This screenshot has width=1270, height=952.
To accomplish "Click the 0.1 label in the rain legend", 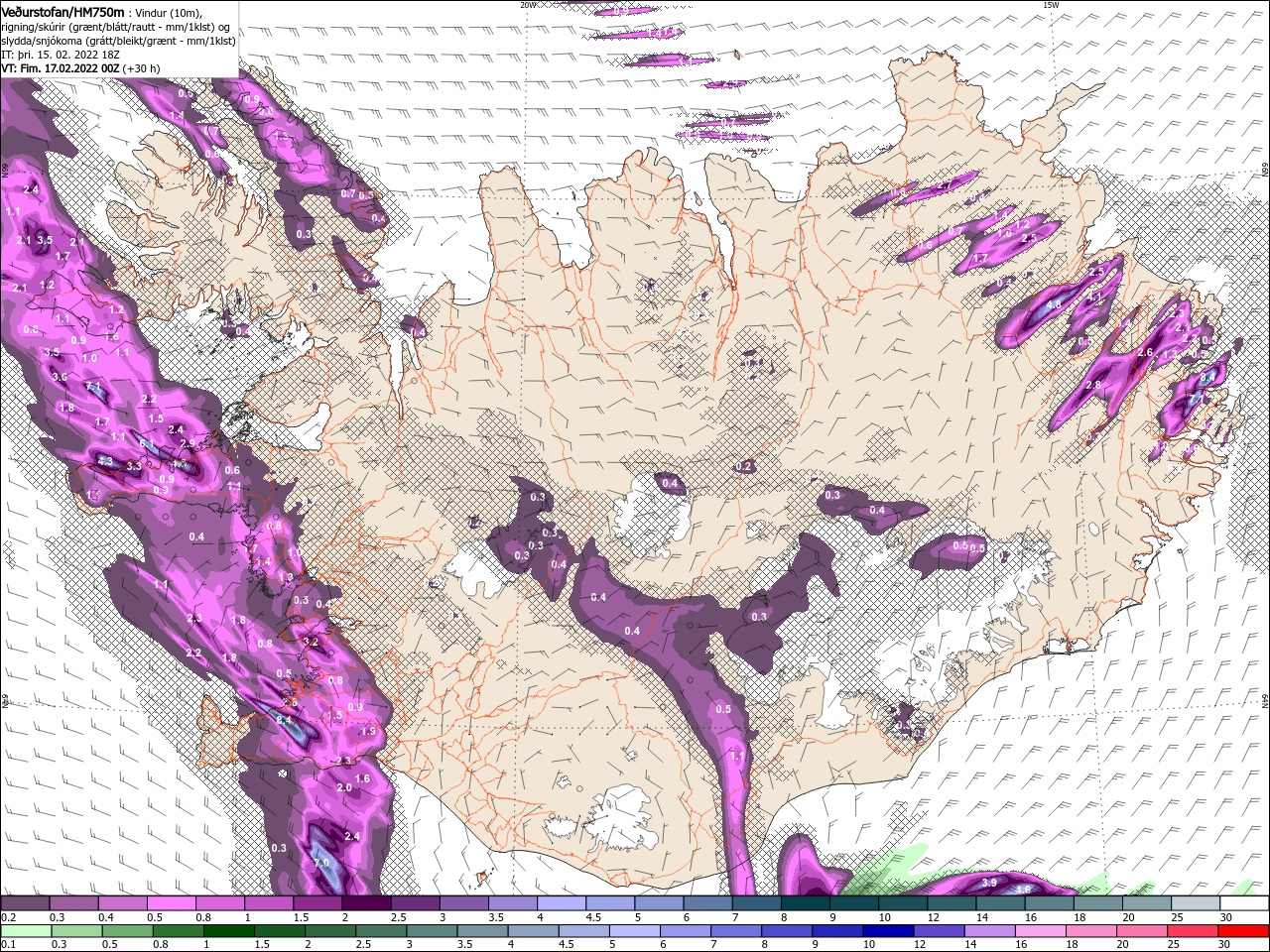I will [x=8, y=945].
